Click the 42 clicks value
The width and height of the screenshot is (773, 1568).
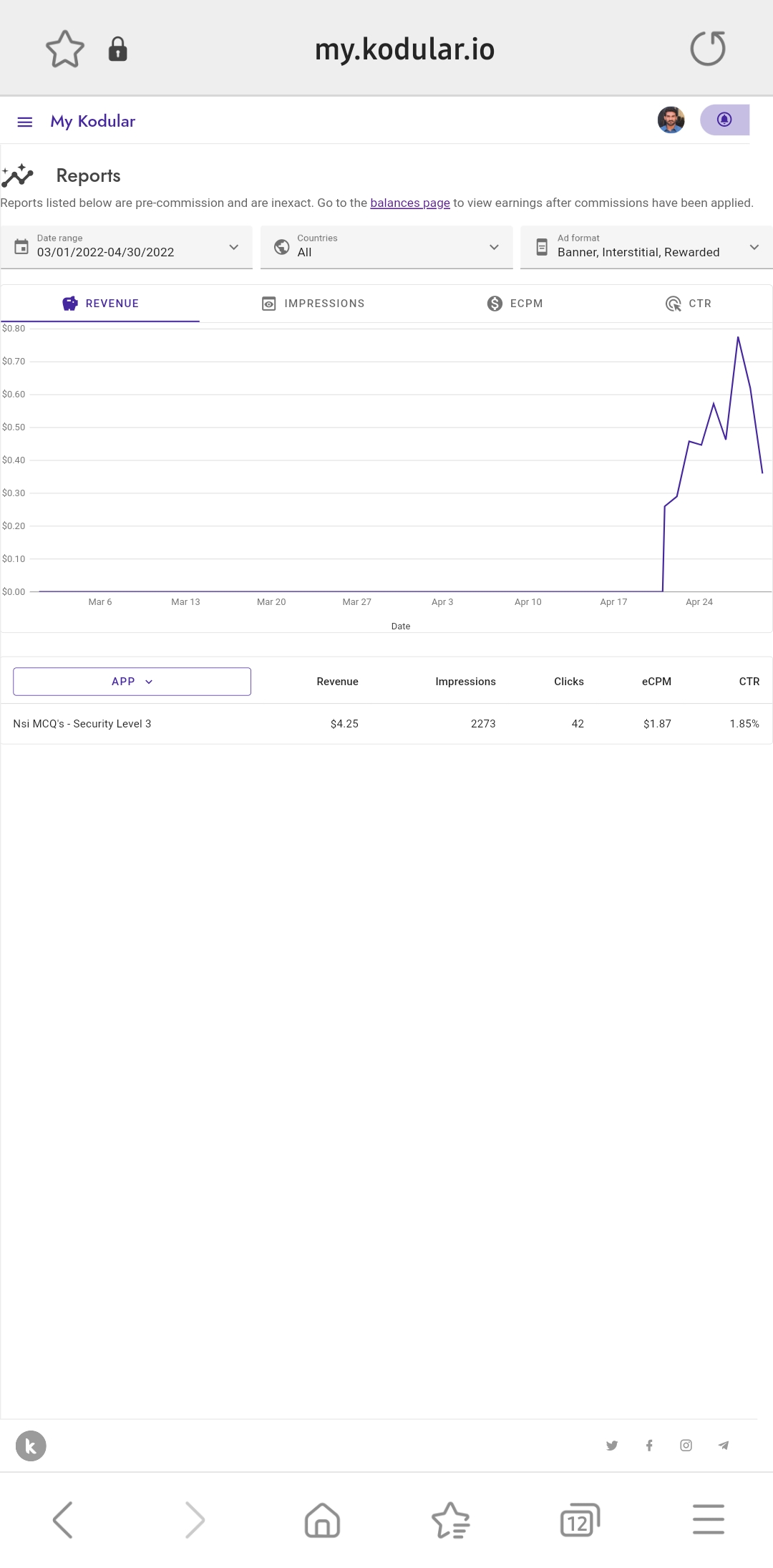pyautogui.click(x=578, y=724)
